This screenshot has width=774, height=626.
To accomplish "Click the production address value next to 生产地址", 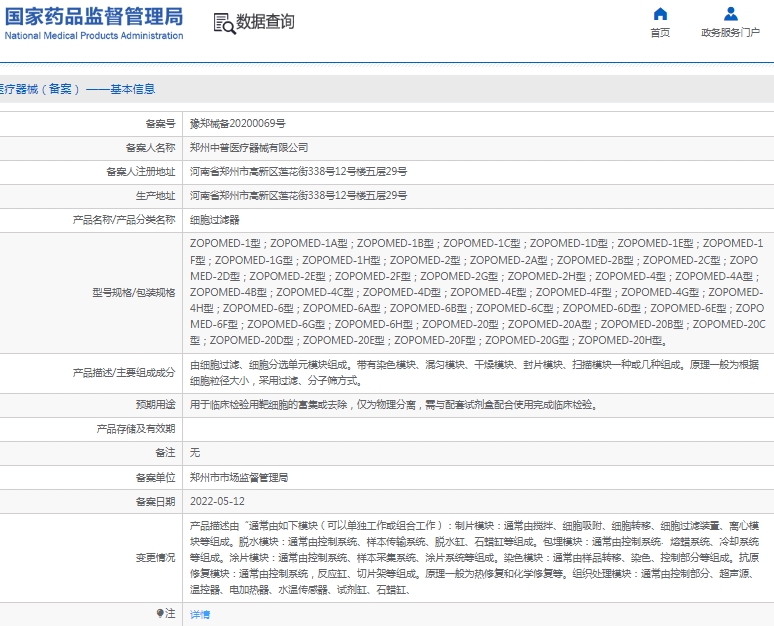I will coord(299,196).
